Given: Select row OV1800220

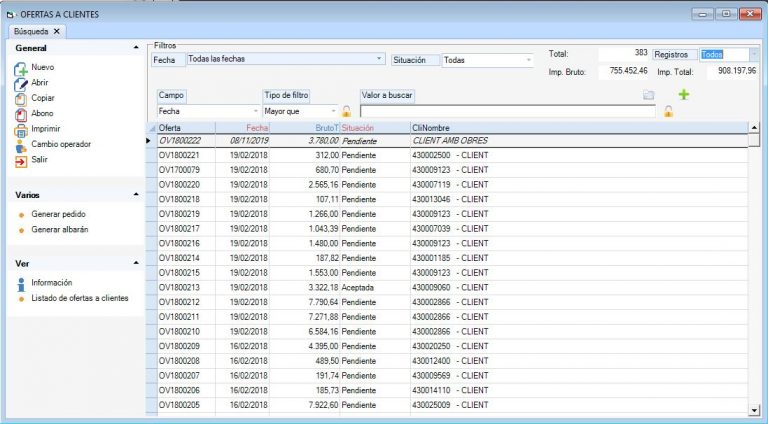Looking at the screenshot, I should (x=447, y=185).
